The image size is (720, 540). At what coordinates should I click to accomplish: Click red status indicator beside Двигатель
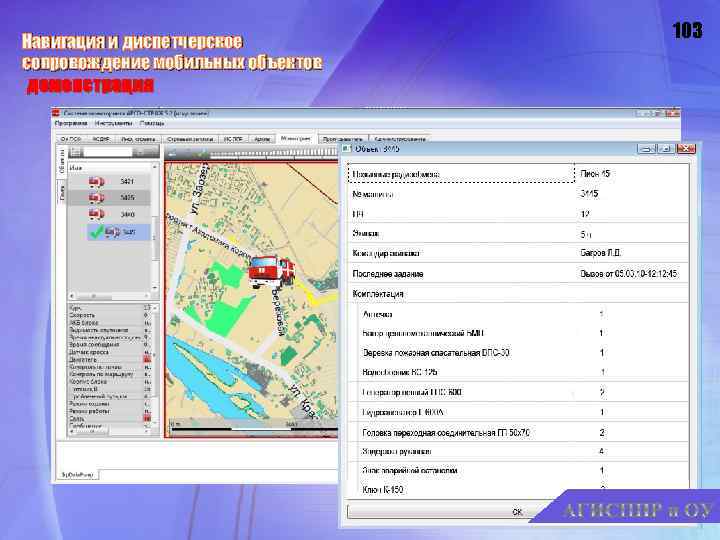tap(147, 360)
